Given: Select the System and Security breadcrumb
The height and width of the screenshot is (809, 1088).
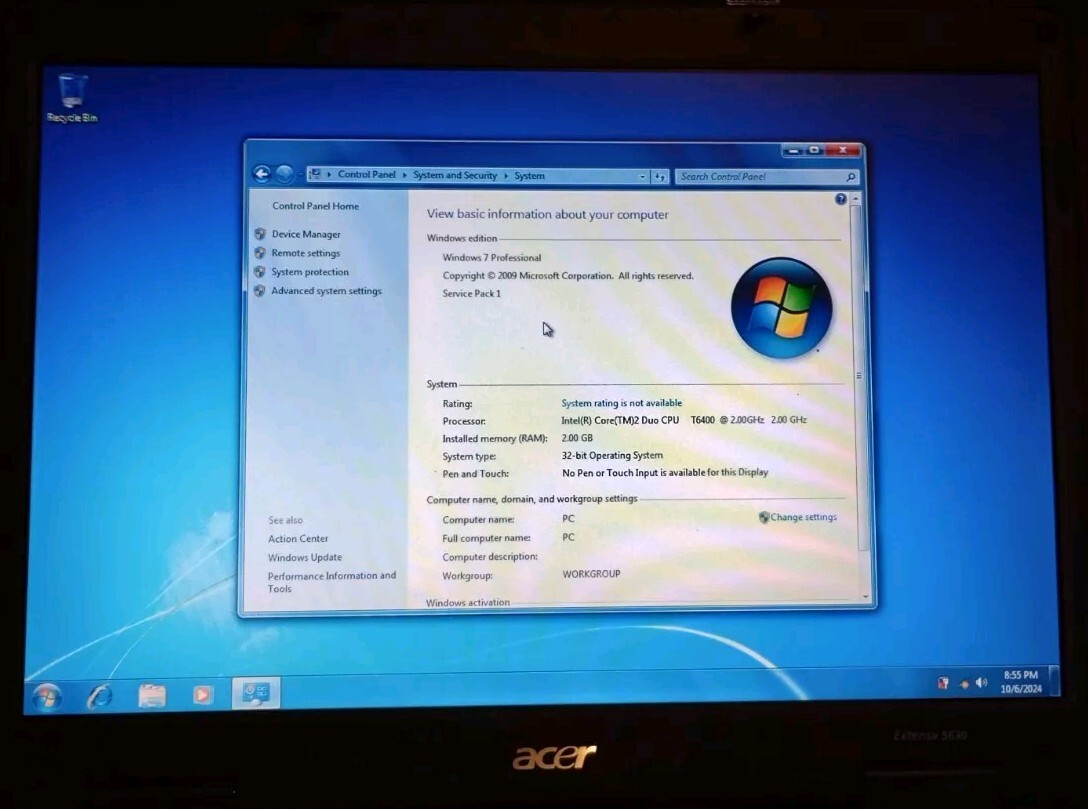Looking at the screenshot, I should pyautogui.click(x=455, y=175).
